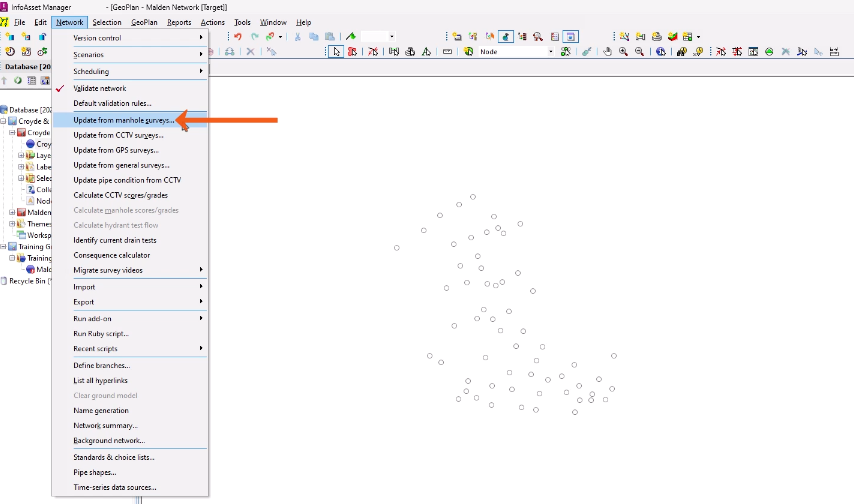Choose Update from manhole surveys

130,120
